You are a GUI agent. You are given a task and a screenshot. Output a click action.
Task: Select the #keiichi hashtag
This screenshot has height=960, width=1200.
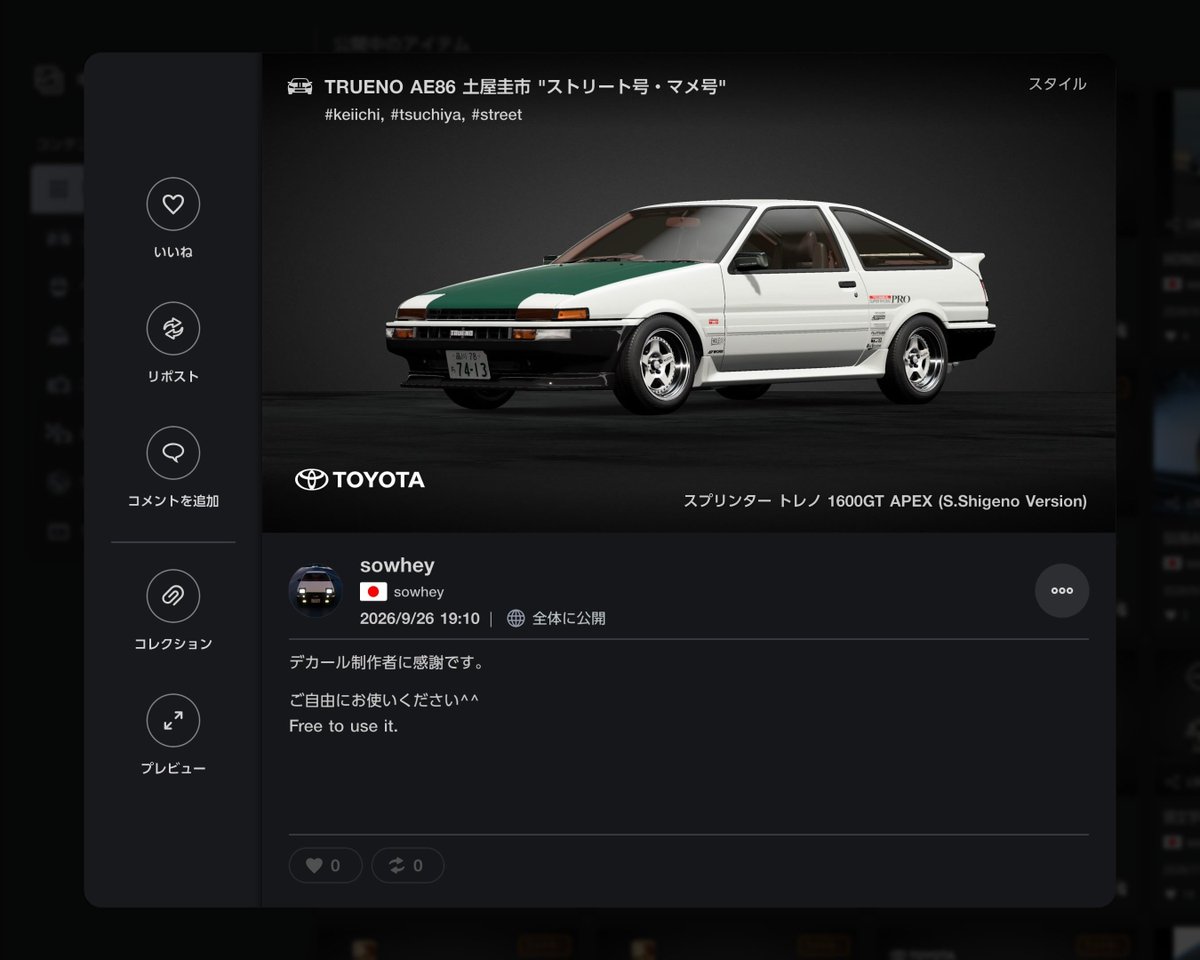click(352, 115)
